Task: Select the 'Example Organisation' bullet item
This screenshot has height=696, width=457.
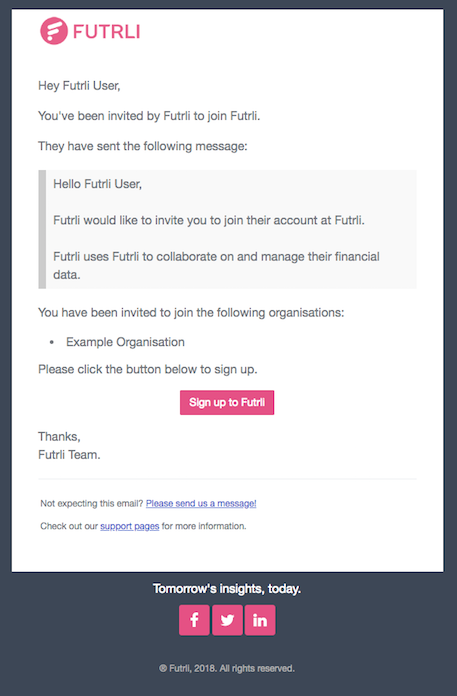Action: point(125,342)
